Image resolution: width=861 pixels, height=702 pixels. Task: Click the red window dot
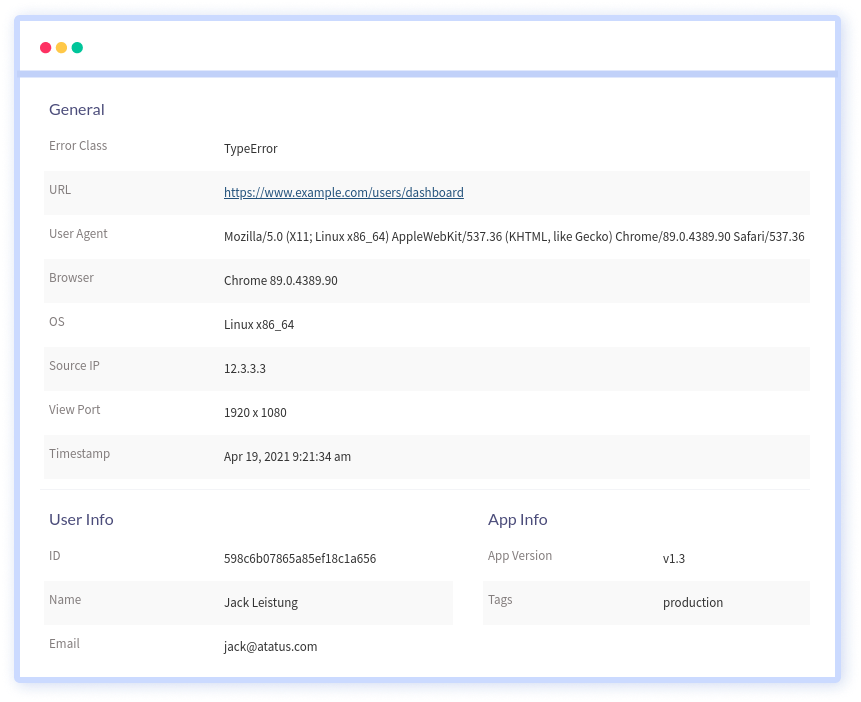pos(45,48)
